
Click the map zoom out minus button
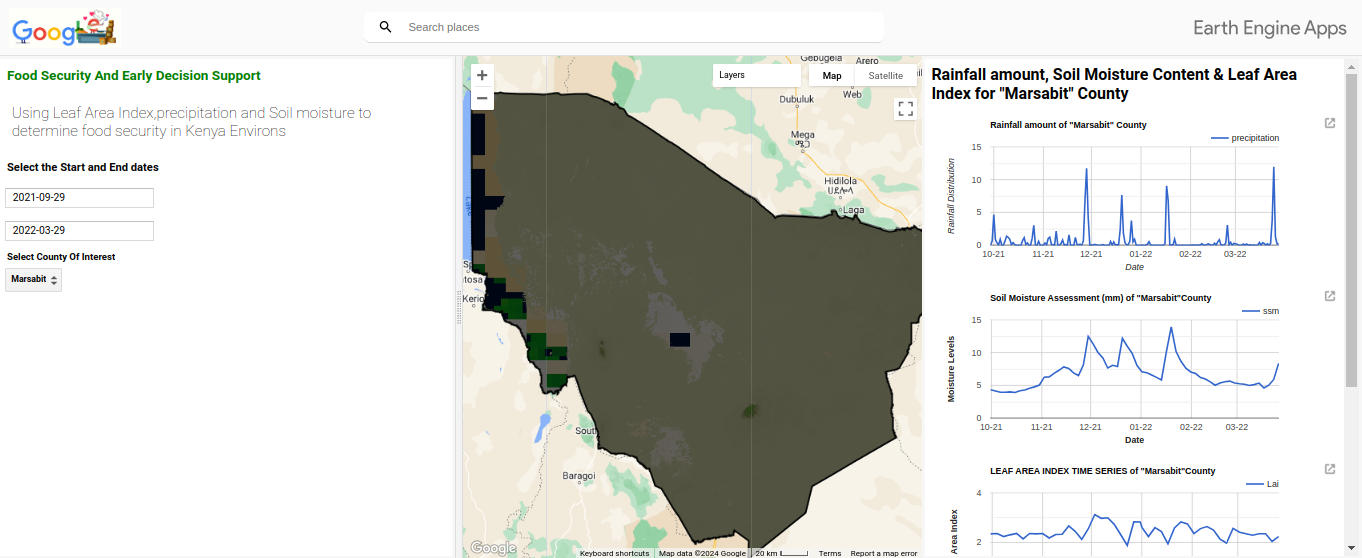click(x=482, y=98)
